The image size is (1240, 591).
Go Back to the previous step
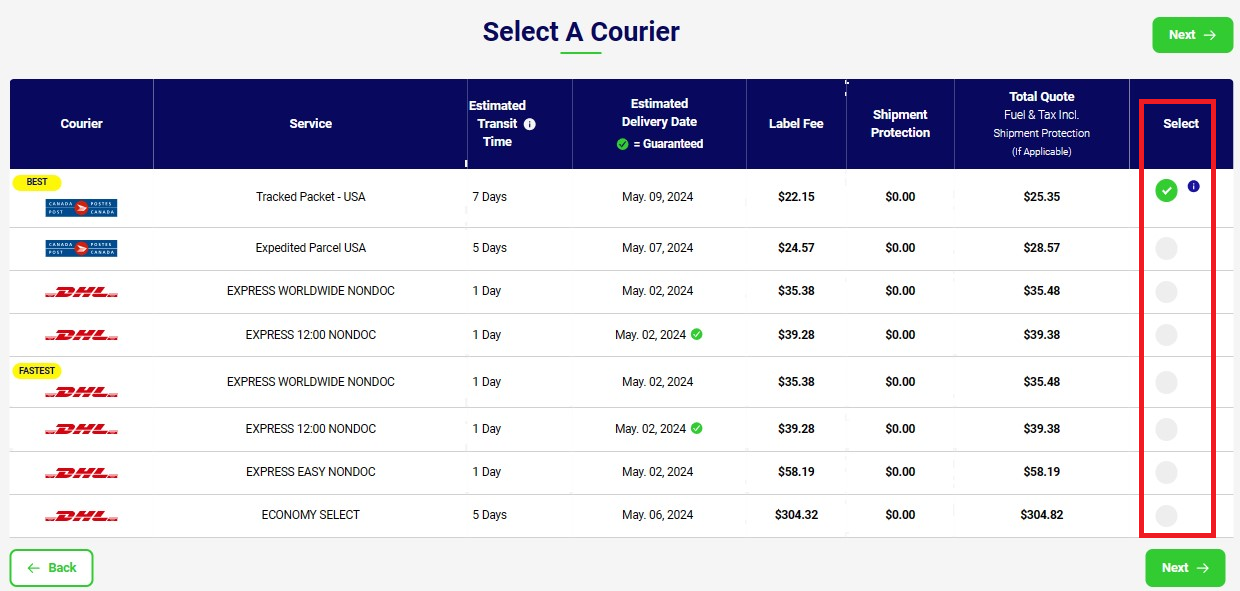click(x=51, y=568)
